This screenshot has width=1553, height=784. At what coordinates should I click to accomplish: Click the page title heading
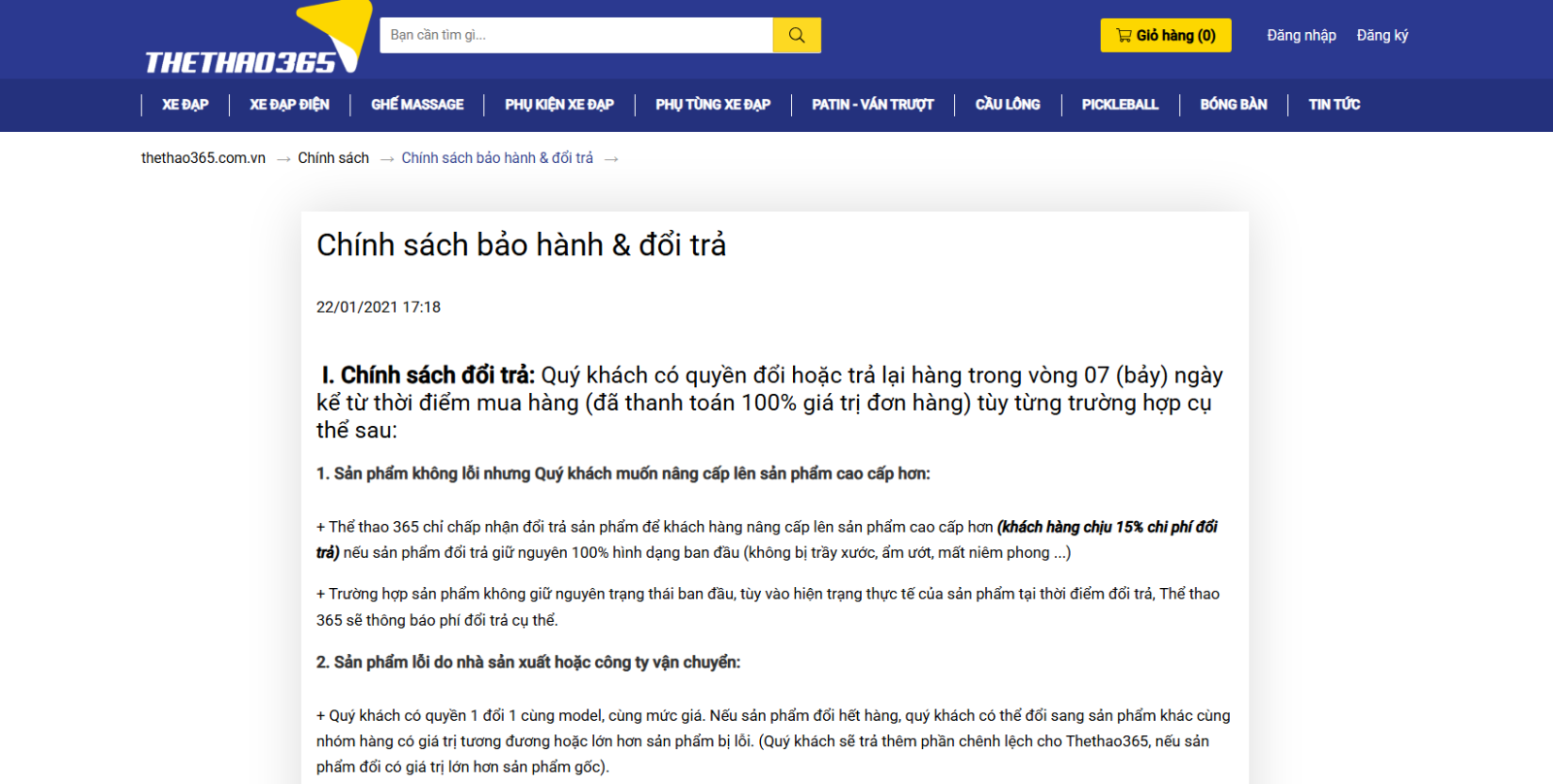pos(521,245)
